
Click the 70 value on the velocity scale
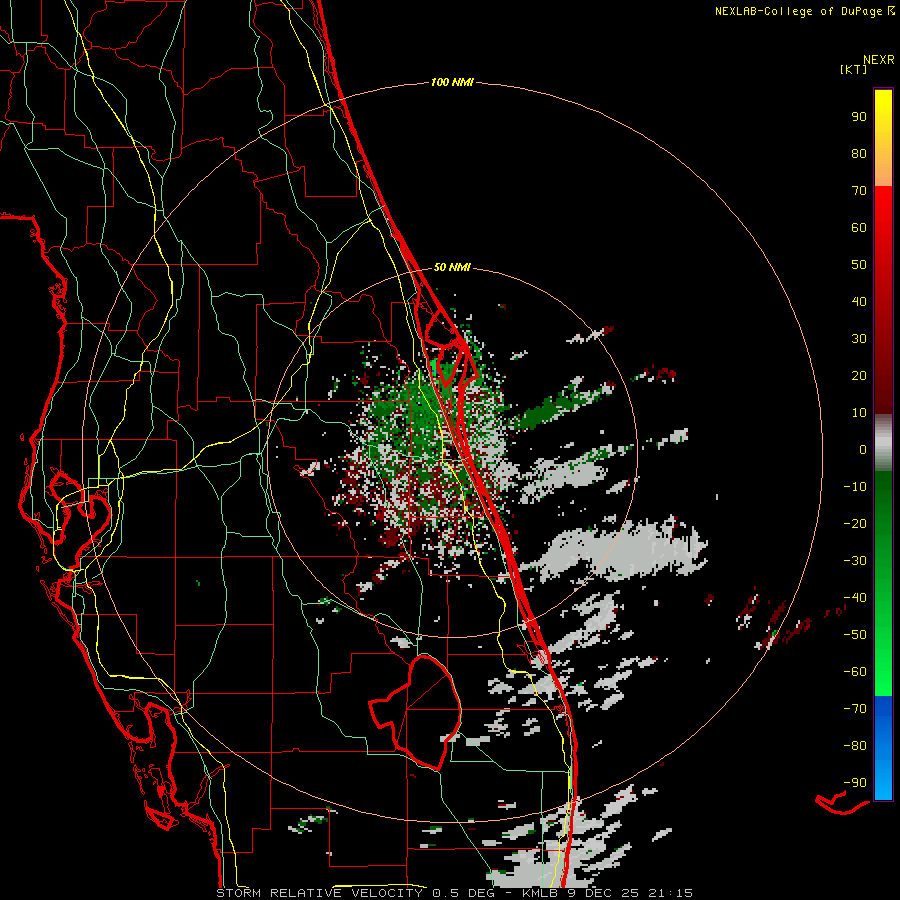(x=859, y=191)
